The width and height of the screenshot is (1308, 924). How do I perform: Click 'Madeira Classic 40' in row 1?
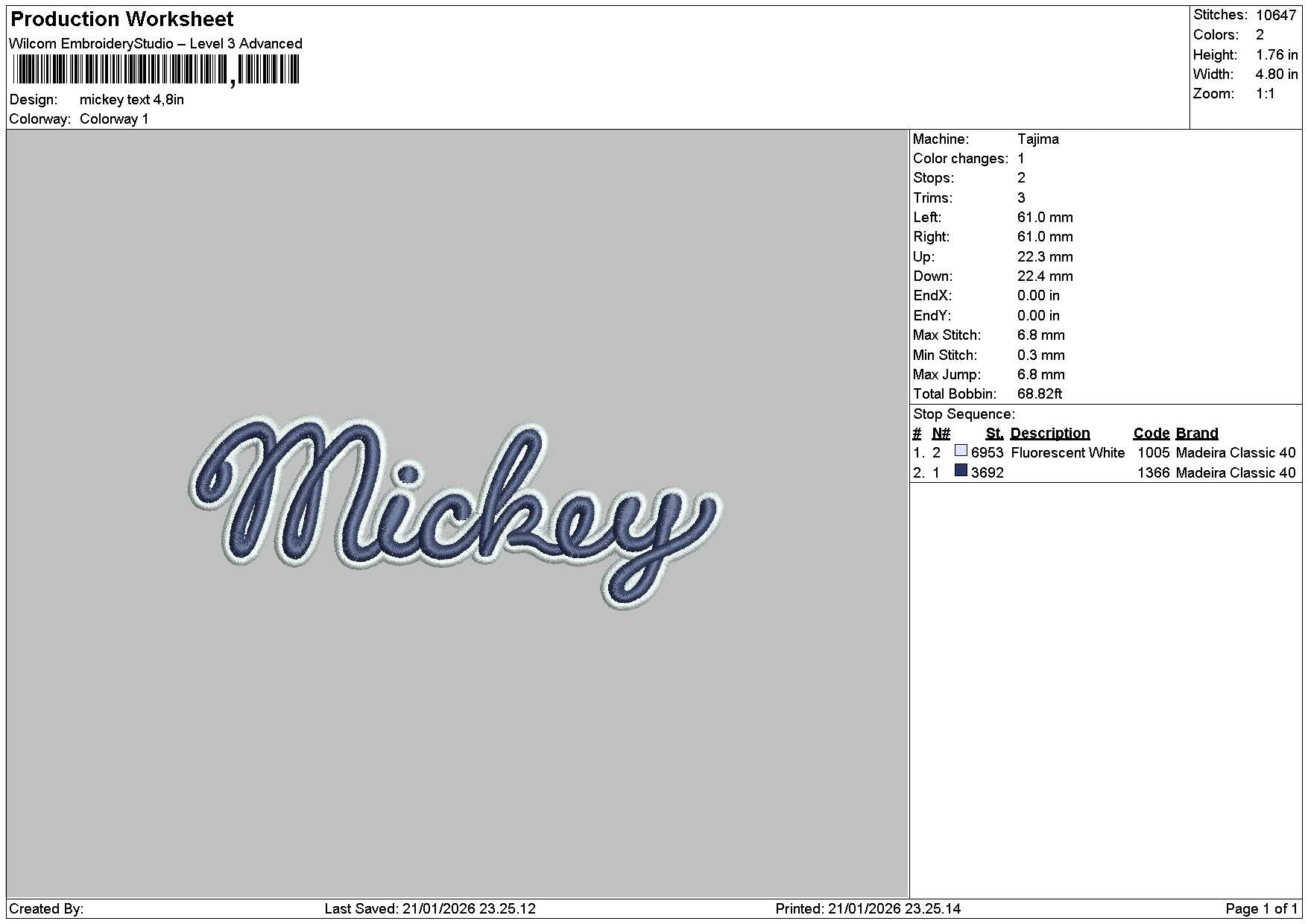click(1235, 452)
